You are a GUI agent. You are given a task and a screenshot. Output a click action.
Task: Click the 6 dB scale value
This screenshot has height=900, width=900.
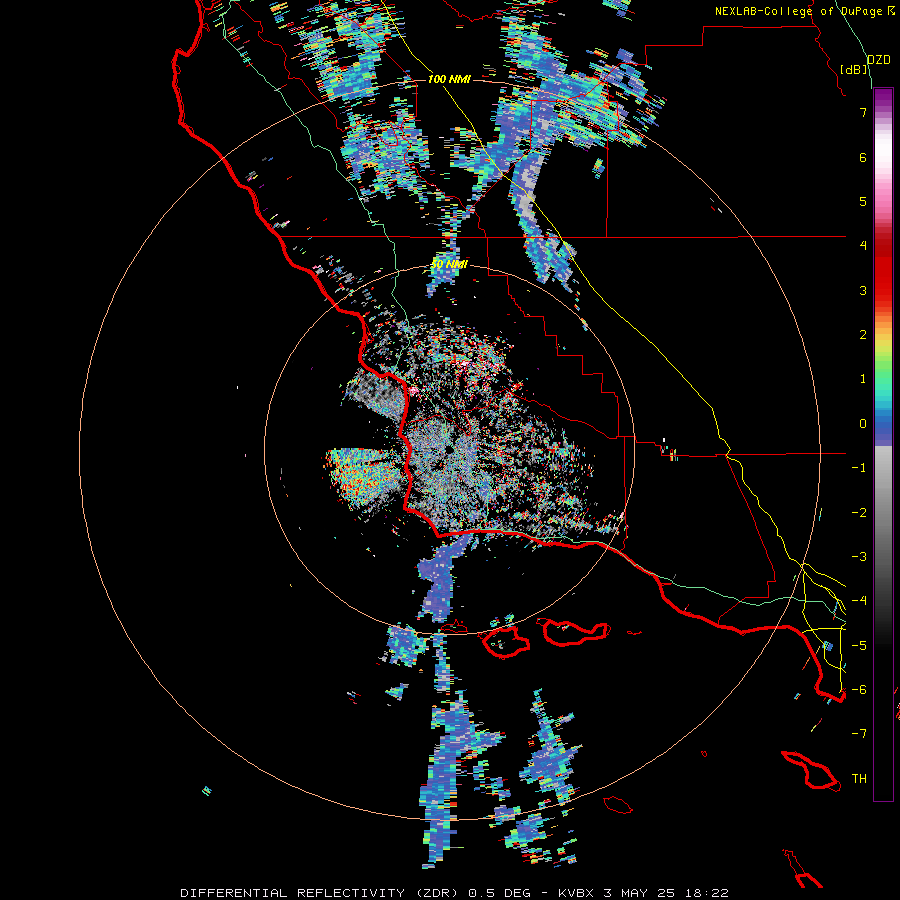863,157
